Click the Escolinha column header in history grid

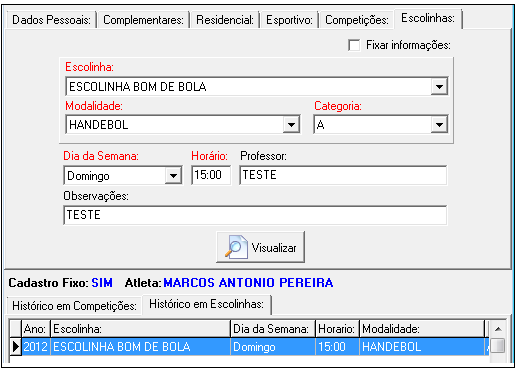click(140, 329)
